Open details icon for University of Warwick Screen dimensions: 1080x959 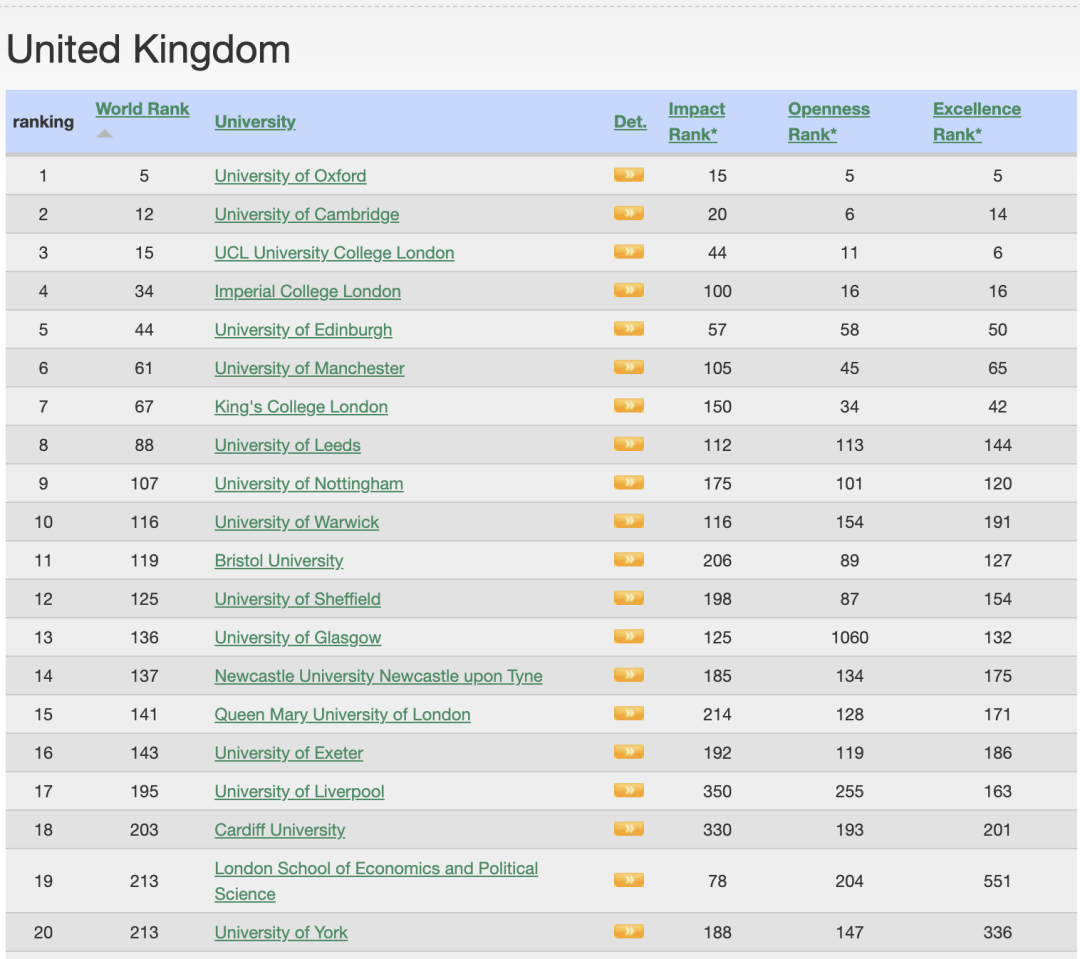coord(628,522)
